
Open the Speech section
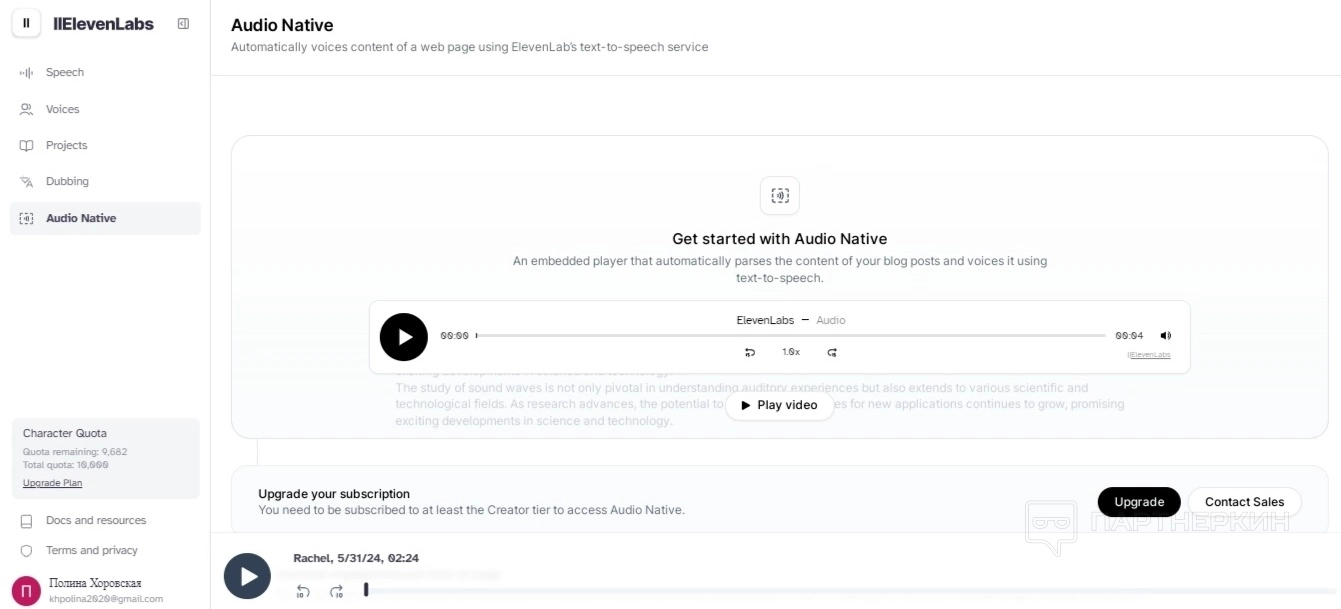pos(65,72)
